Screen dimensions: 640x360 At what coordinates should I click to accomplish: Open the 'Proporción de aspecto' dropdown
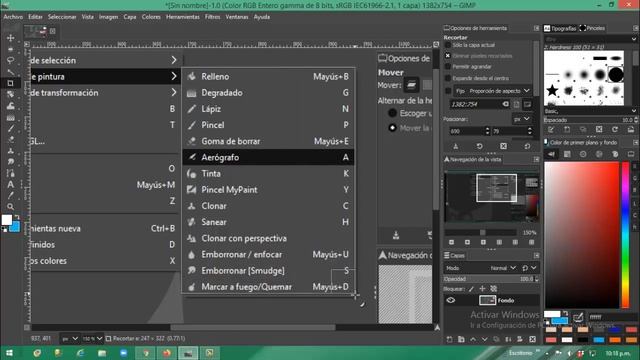coord(493,91)
